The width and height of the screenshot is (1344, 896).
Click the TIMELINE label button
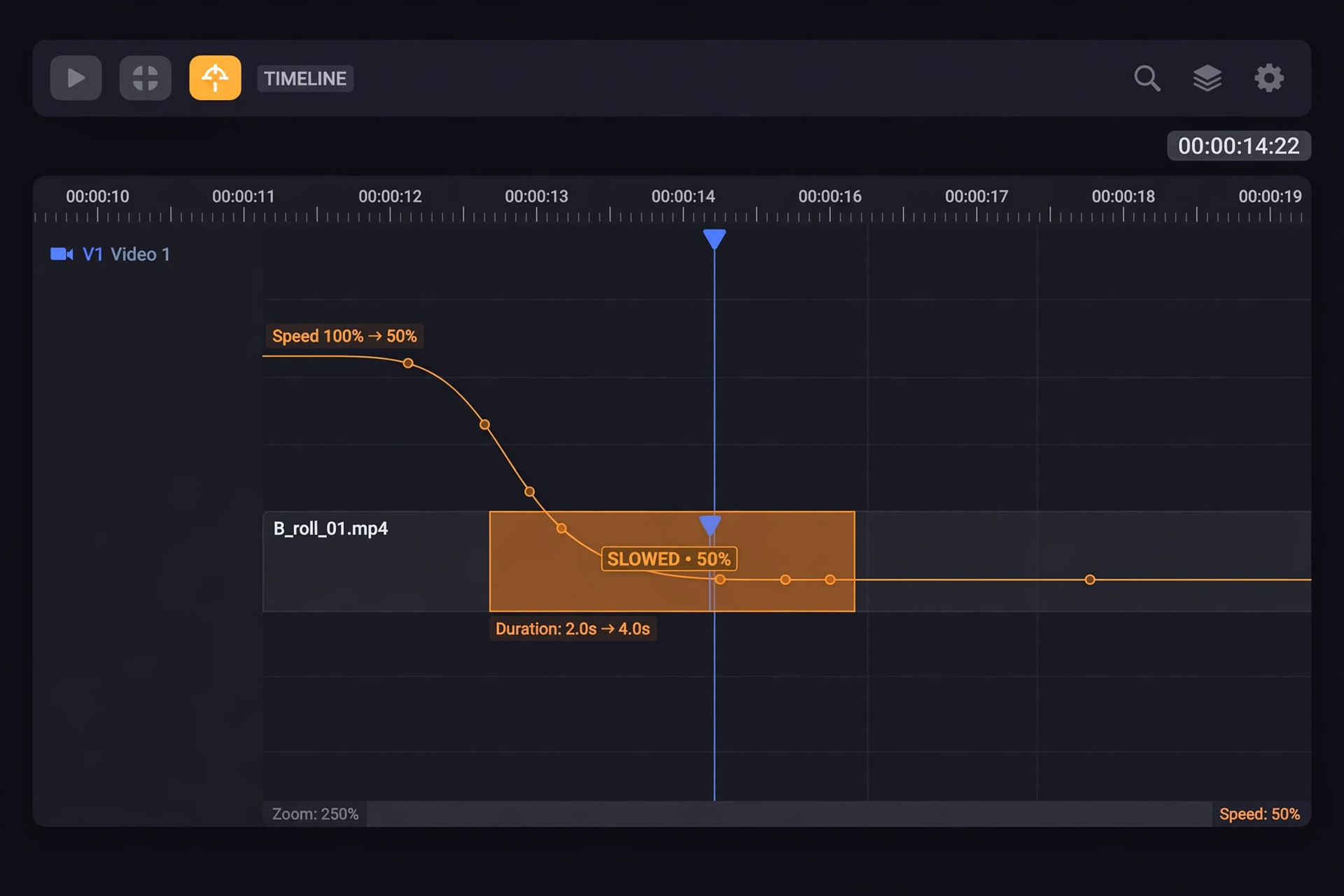tap(305, 78)
